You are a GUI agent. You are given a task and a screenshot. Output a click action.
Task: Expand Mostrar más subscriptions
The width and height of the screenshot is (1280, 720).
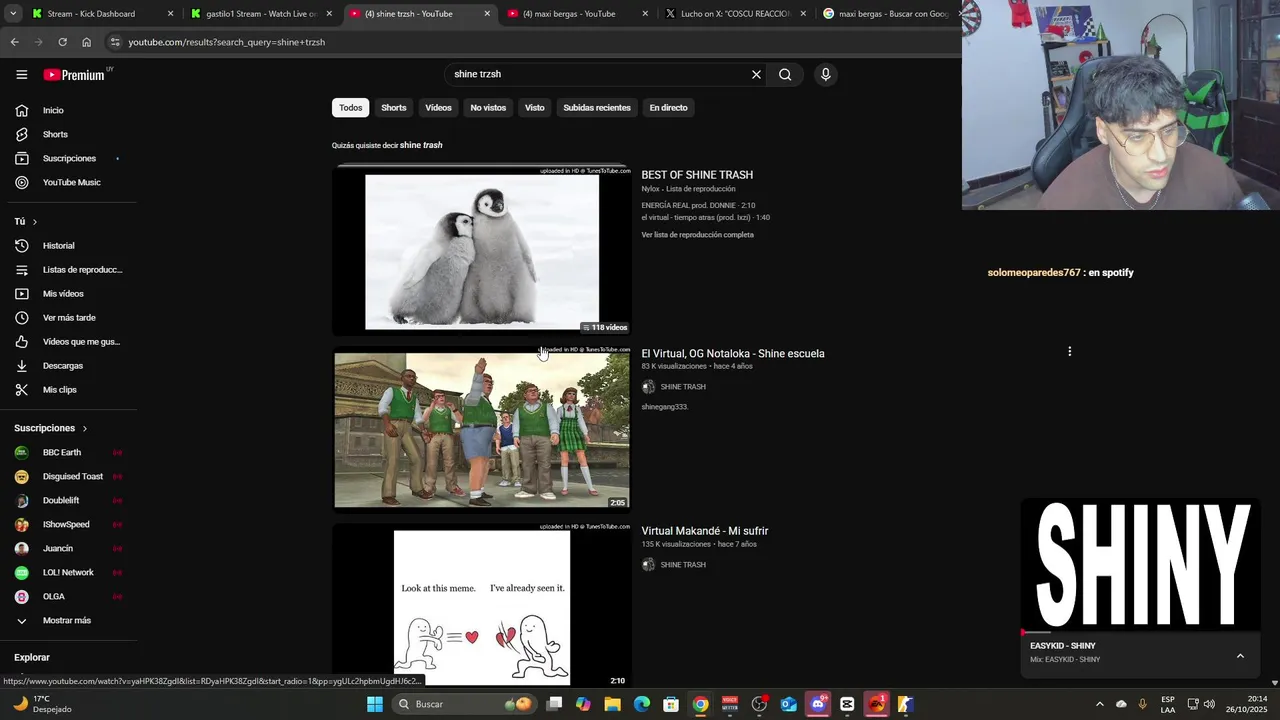pyautogui.click(x=69, y=620)
